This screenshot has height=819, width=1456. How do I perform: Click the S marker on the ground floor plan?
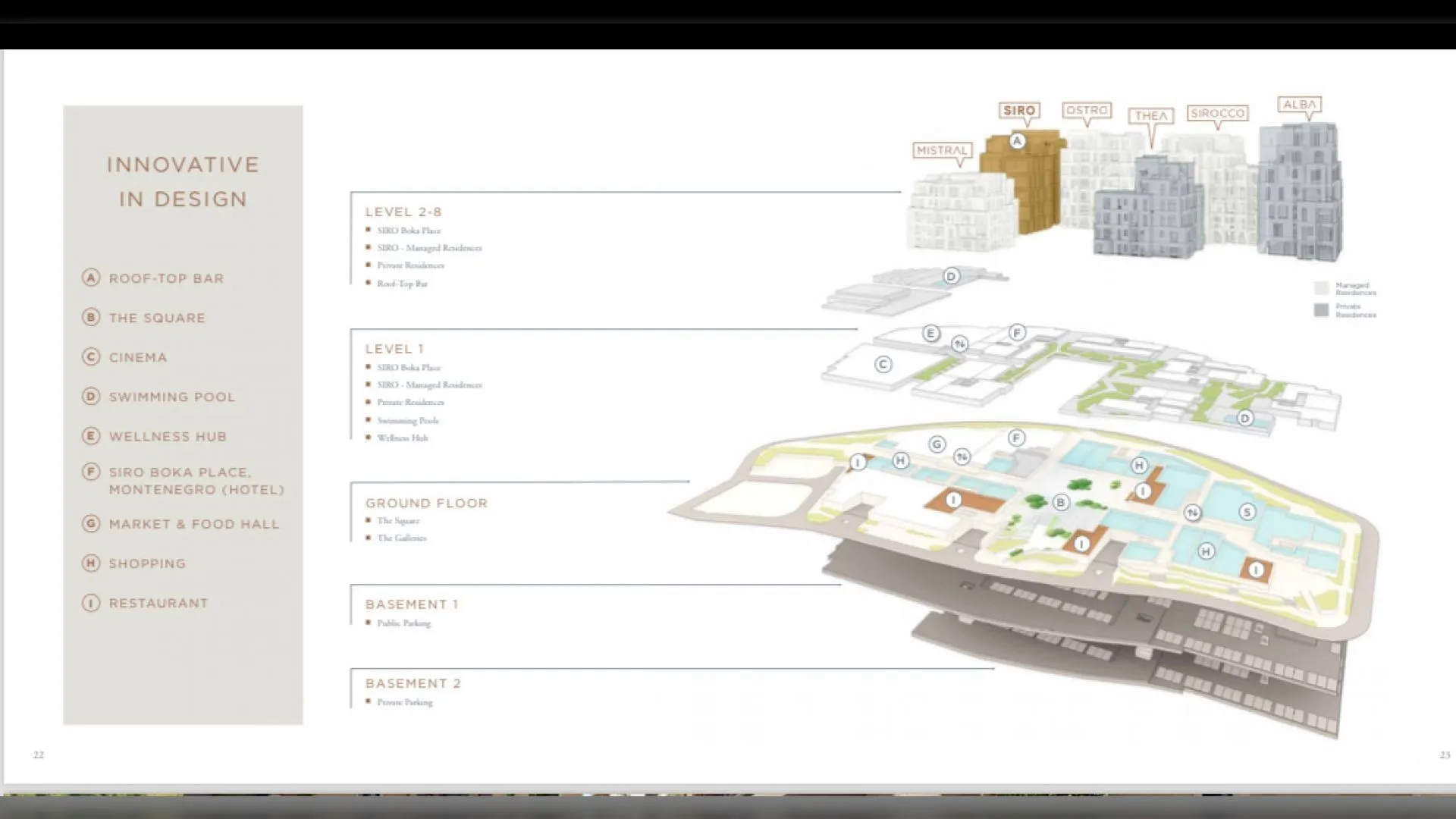[x=1247, y=512]
